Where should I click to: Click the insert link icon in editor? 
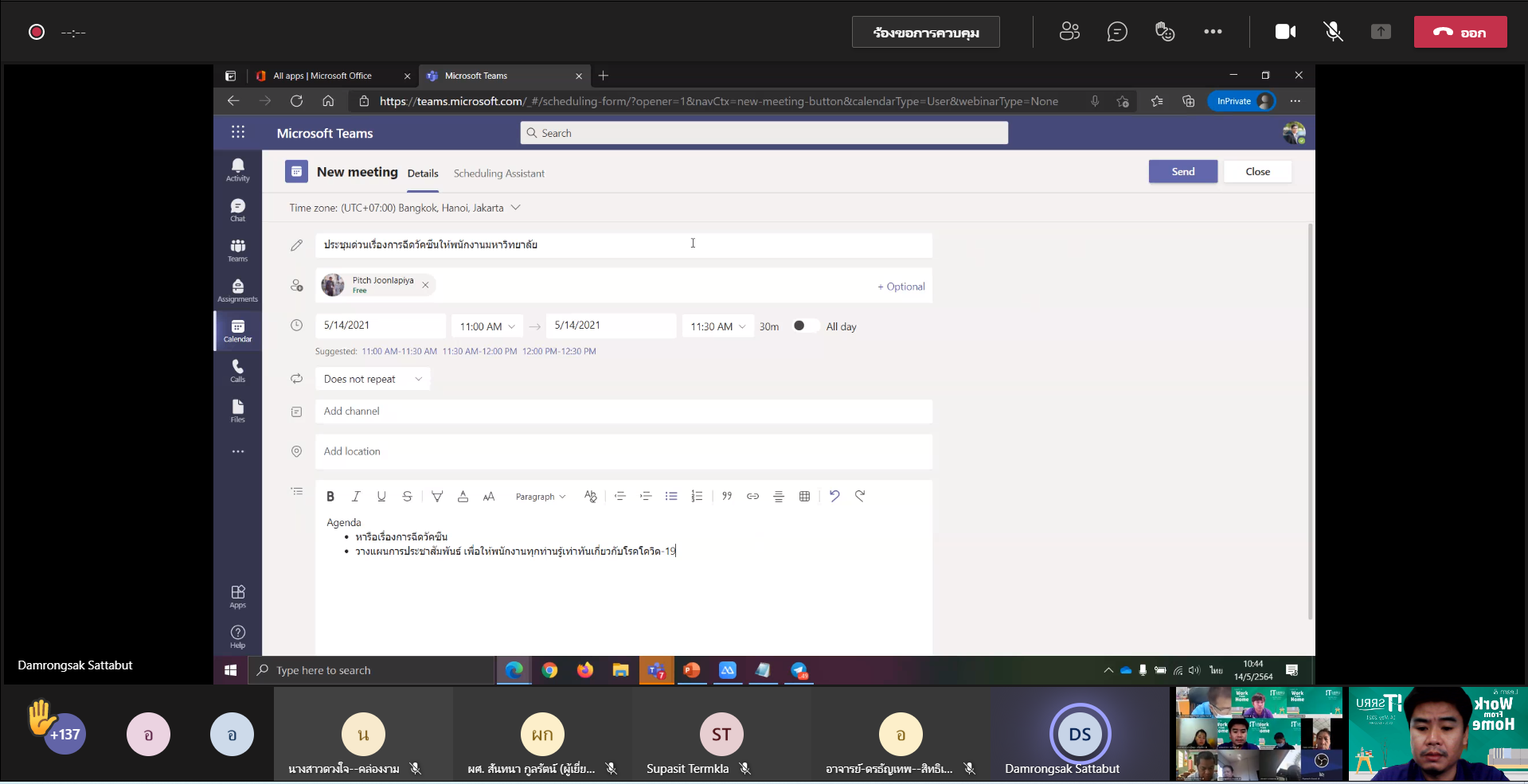pyautogui.click(x=752, y=497)
